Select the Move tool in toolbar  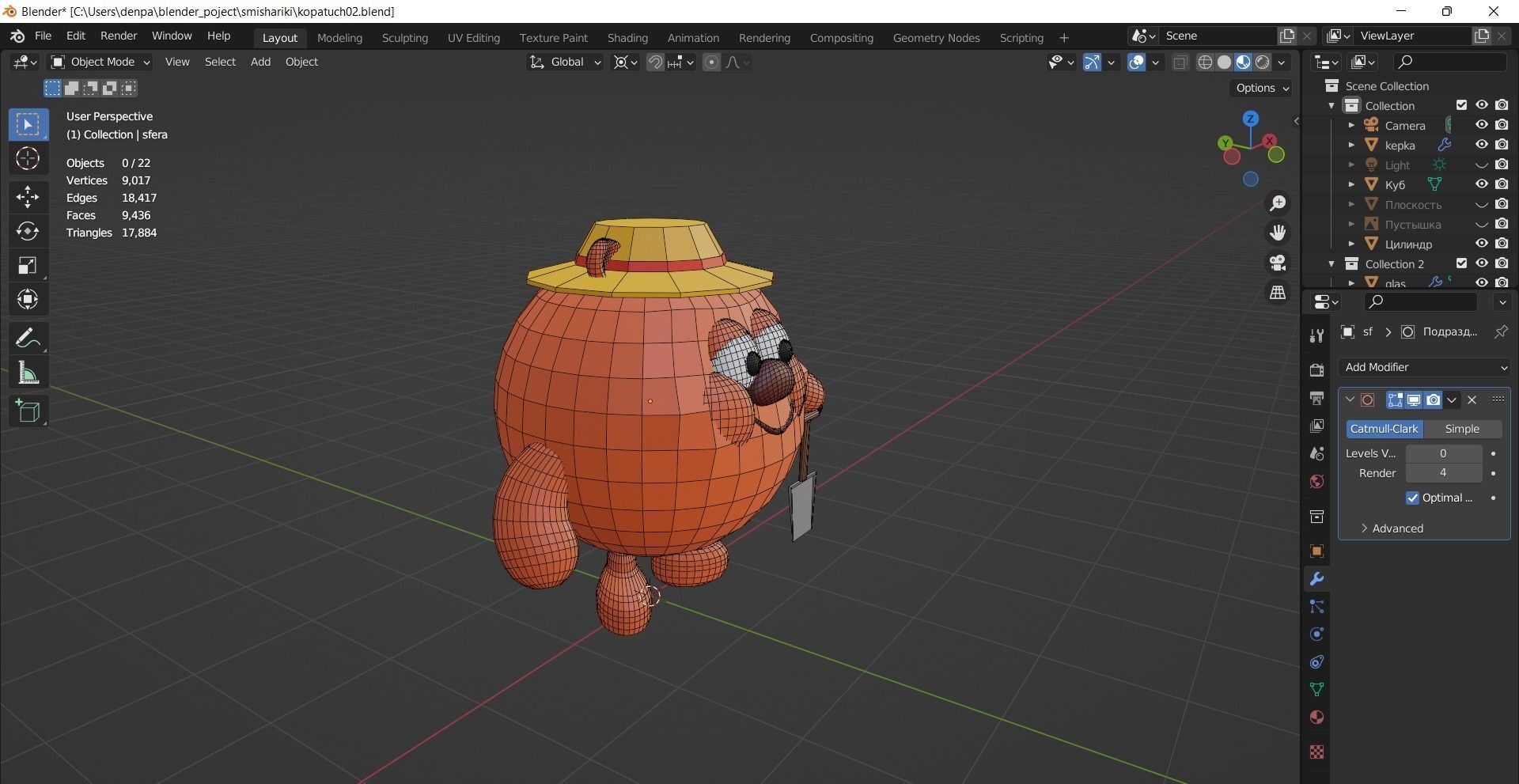pos(28,196)
